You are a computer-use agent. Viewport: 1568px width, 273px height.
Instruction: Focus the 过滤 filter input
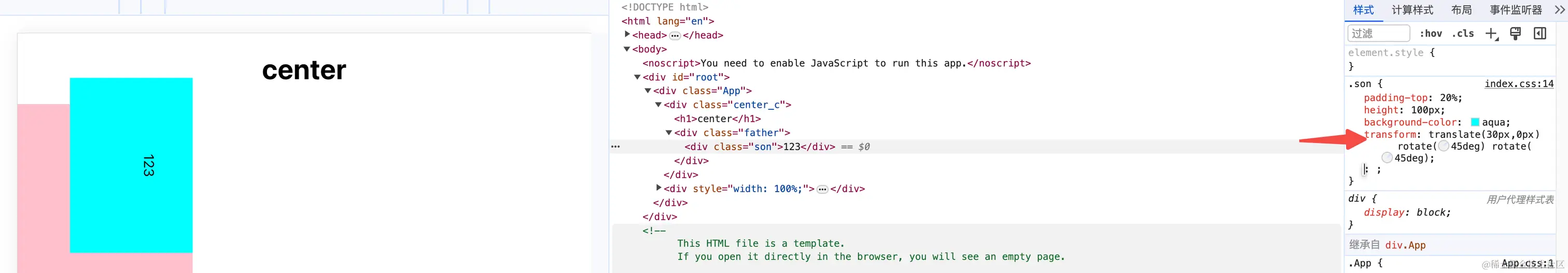pyautogui.click(x=1379, y=34)
